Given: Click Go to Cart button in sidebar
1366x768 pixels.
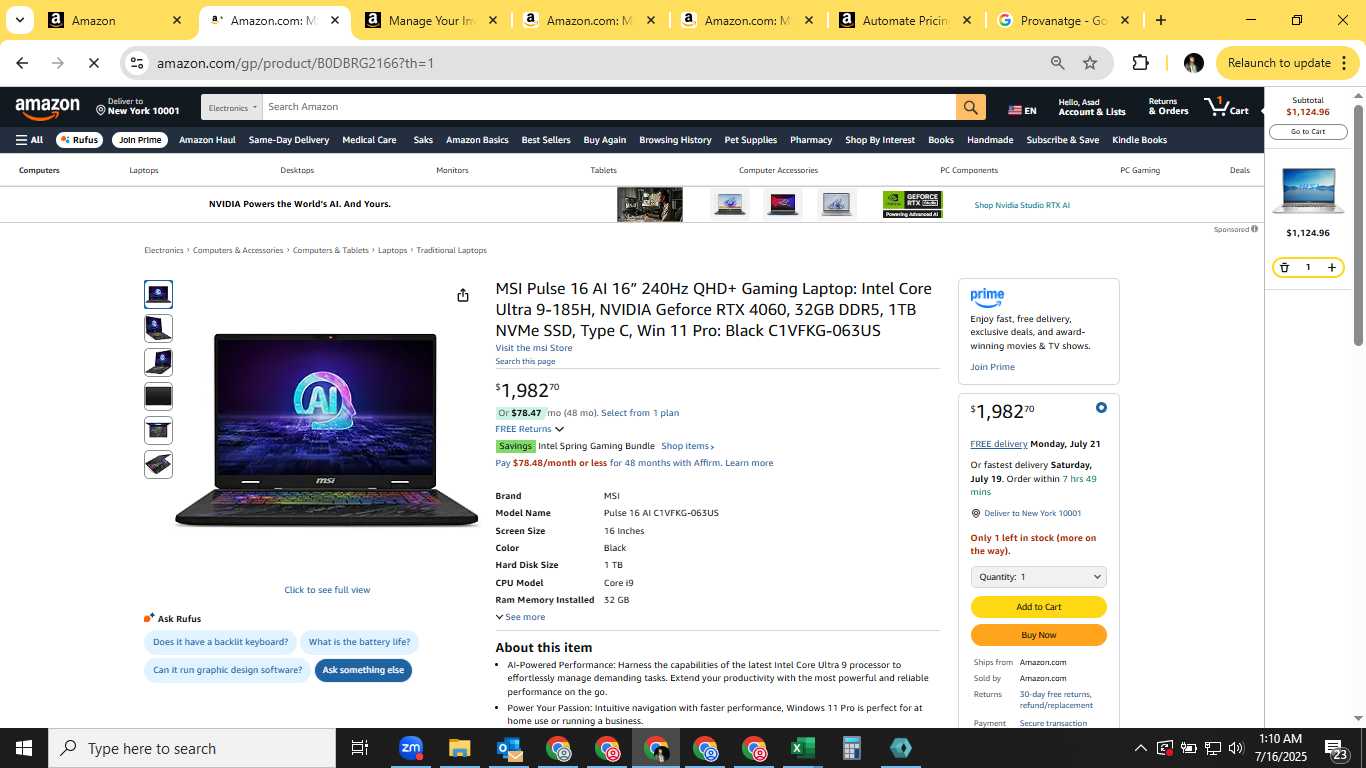Looking at the screenshot, I should (x=1308, y=132).
